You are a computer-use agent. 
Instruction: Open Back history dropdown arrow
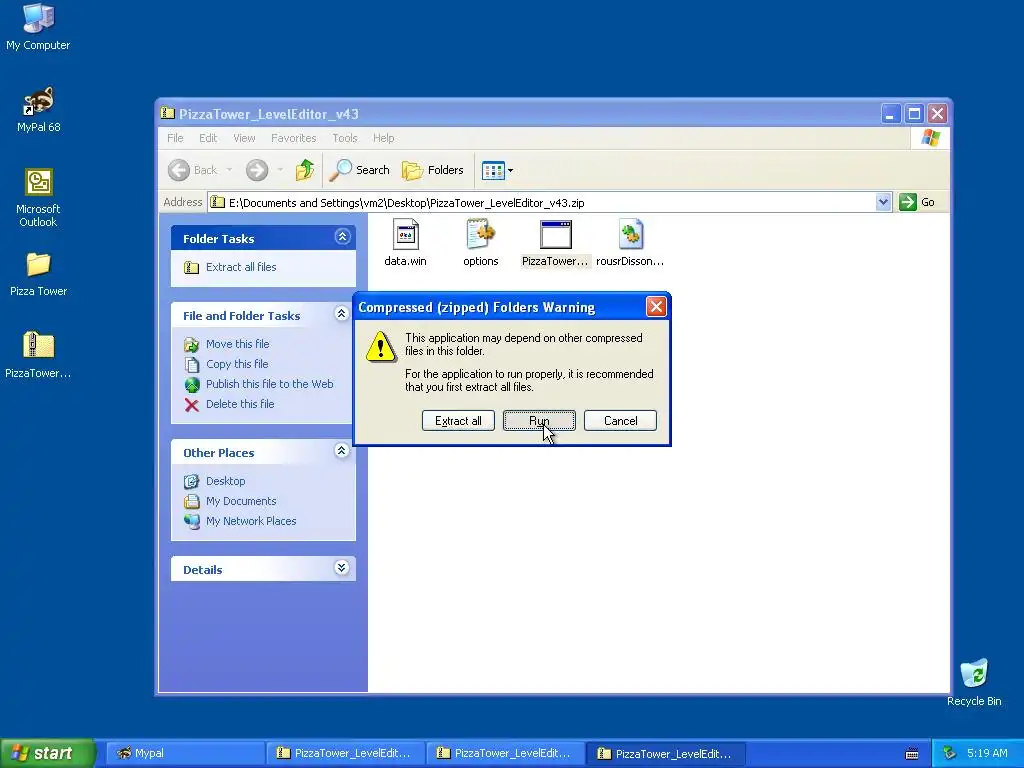coord(229,170)
